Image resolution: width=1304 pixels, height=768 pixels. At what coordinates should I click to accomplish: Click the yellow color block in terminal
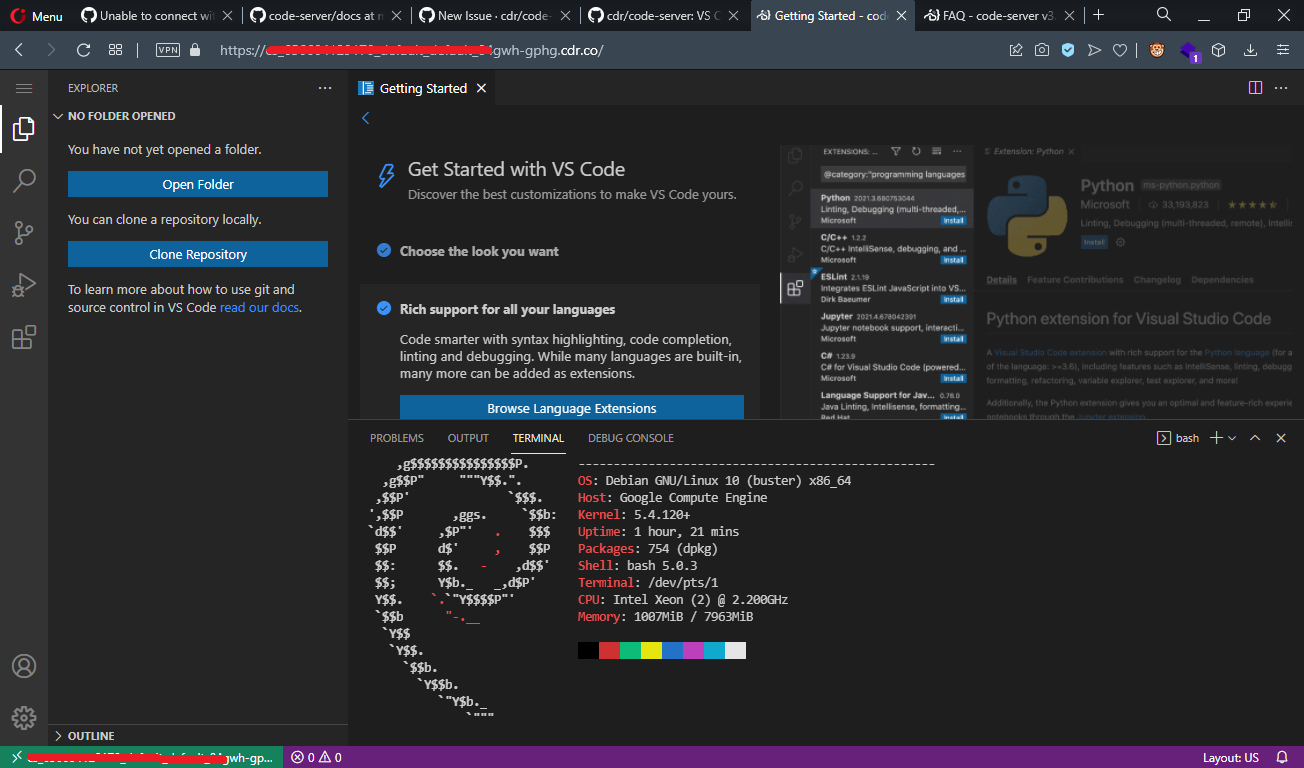tap(651, 651)
